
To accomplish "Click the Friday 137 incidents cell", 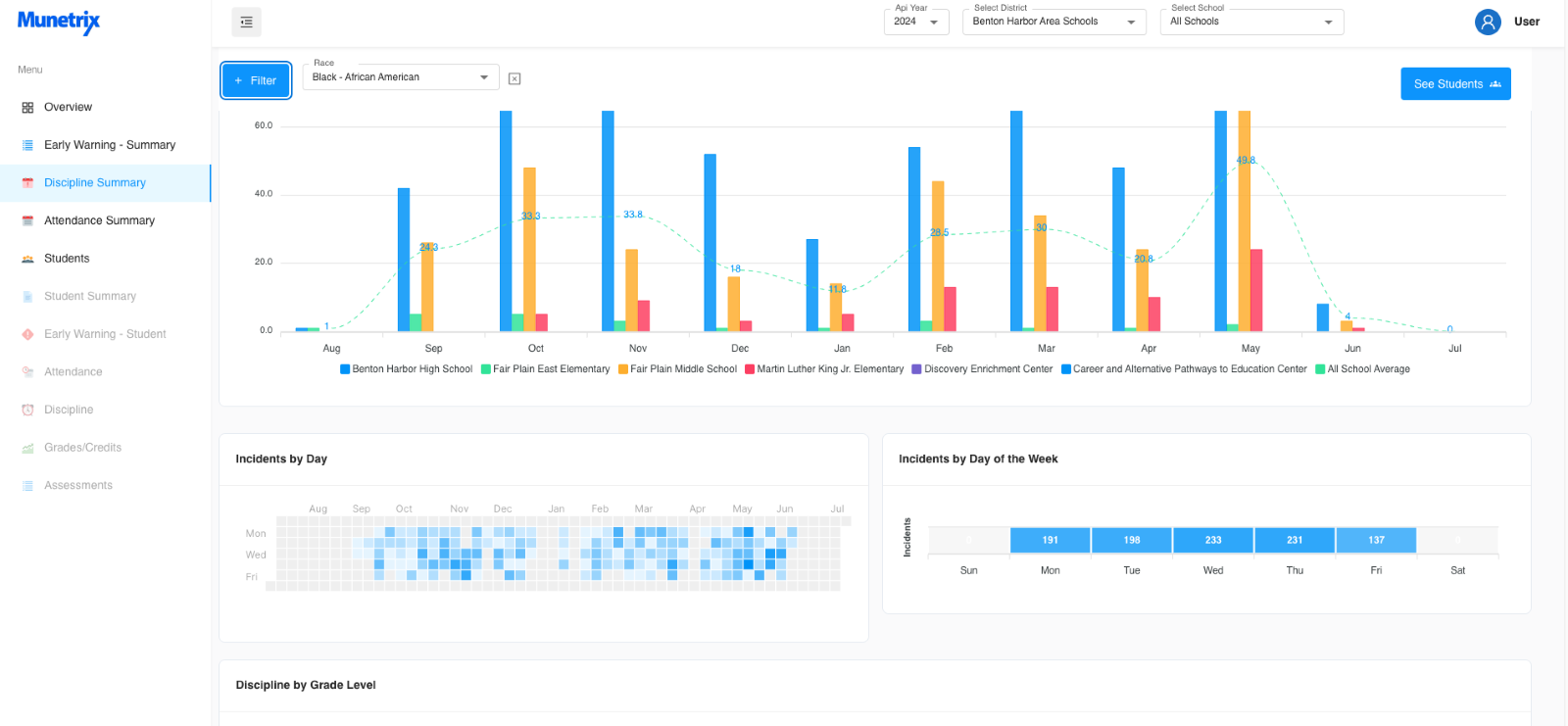I will (1376, 540).
